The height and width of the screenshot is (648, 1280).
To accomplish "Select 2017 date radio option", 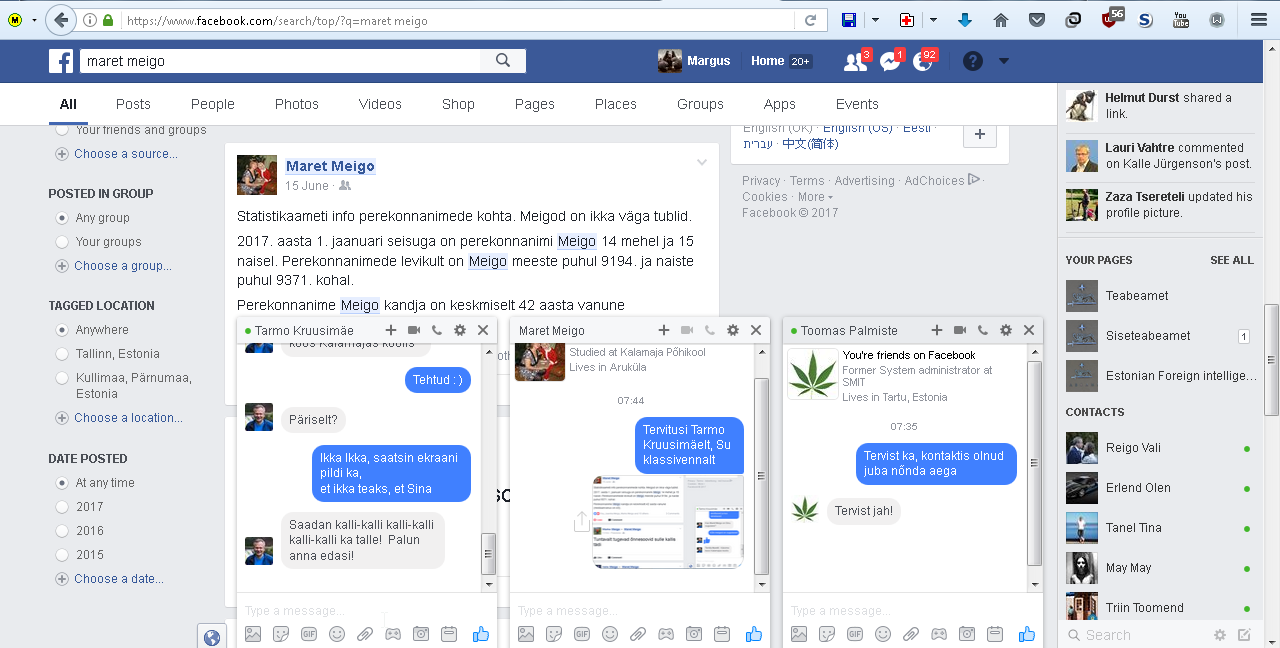I will tap(62, 507).
